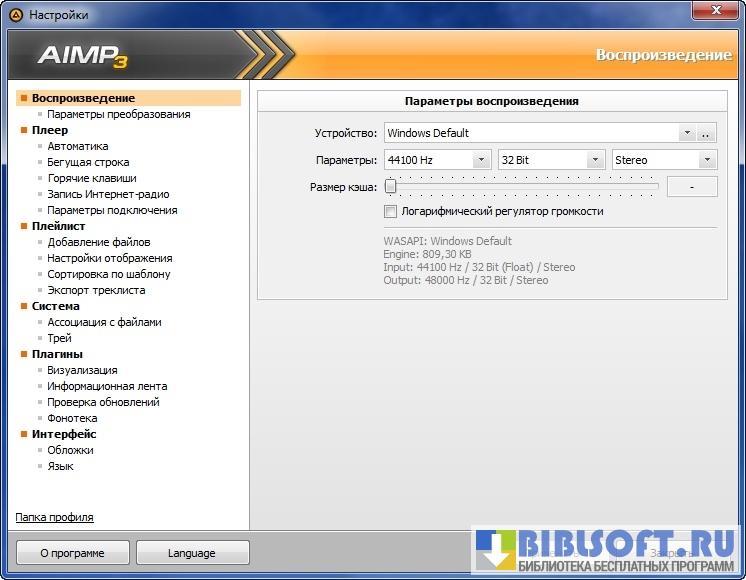Enable logarithmic volume control checkbox

pos(391,211)
